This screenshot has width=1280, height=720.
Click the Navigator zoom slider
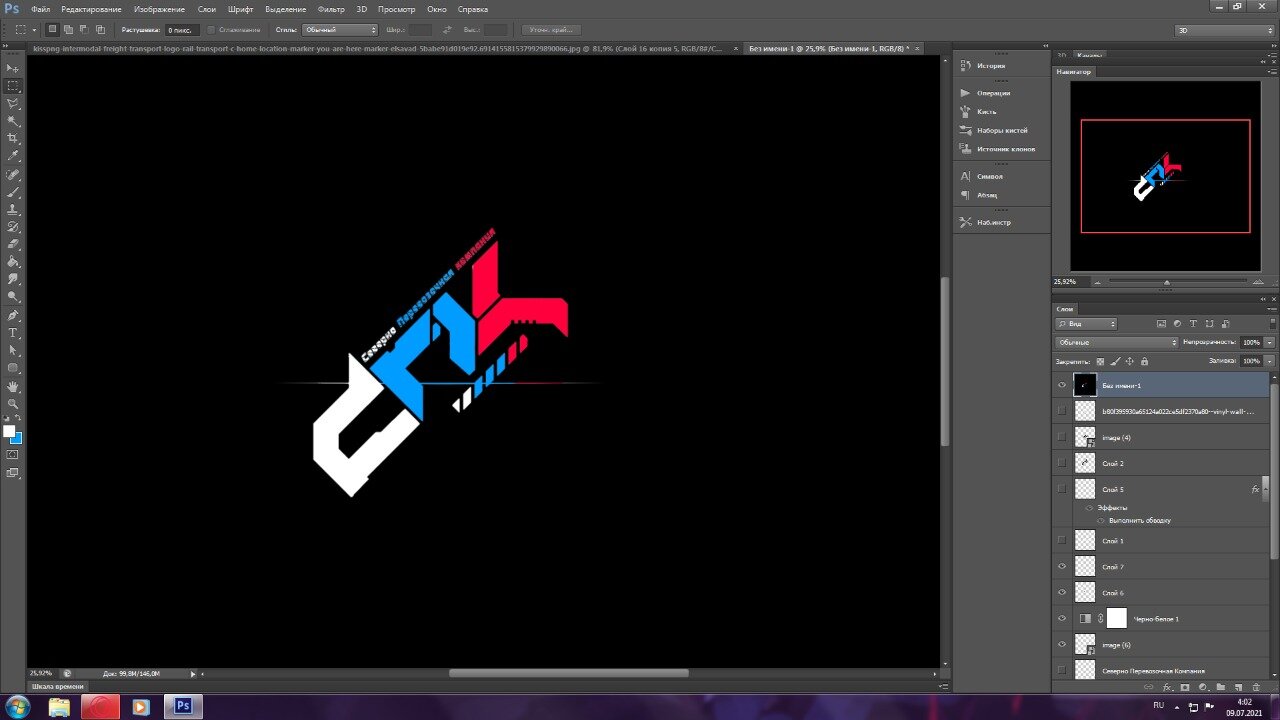(1166, 282)
